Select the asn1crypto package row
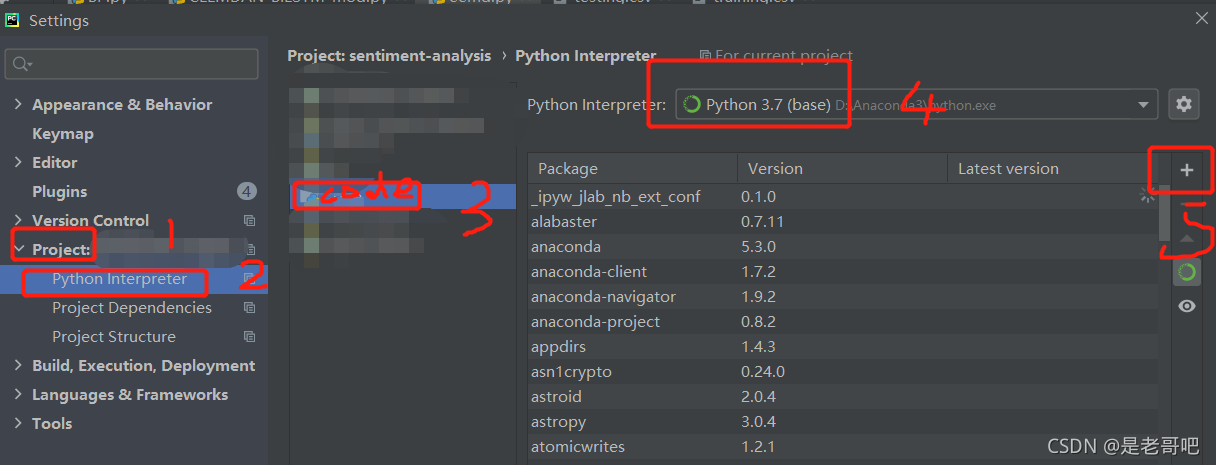This screenshot has width=1216, height=465. (x=843, y=372)
